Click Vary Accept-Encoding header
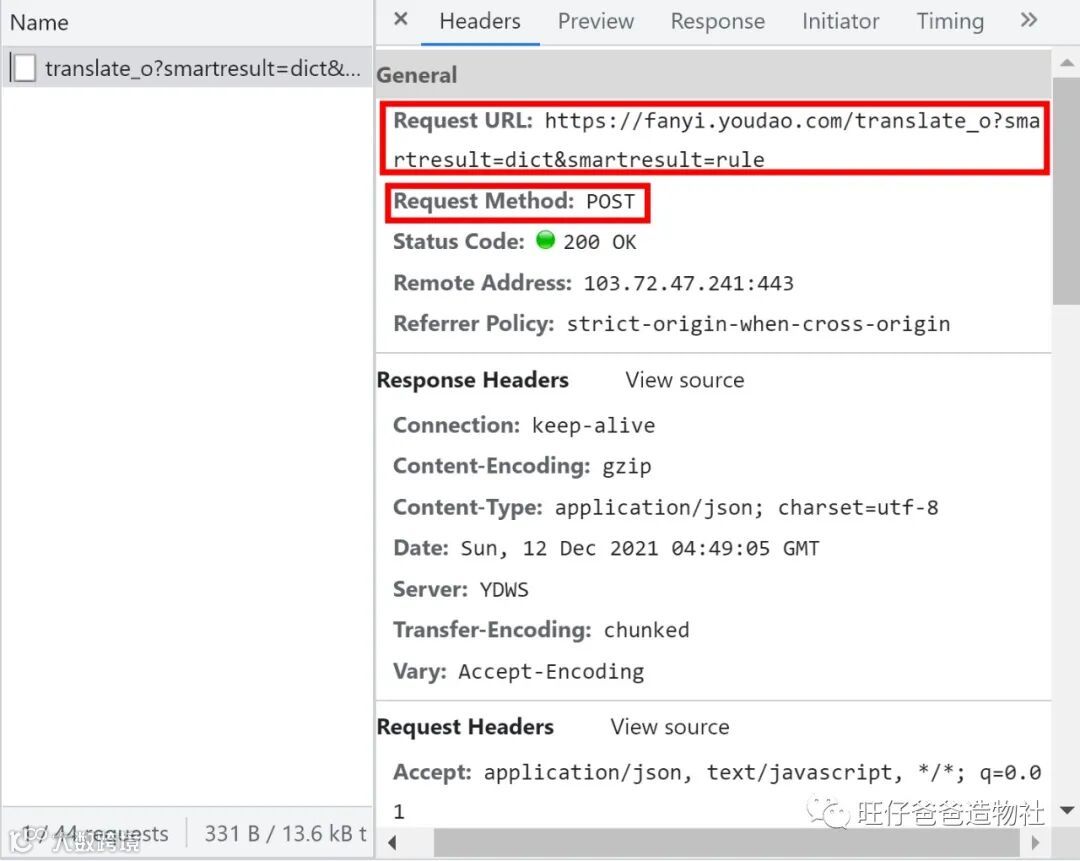This screenshot has width=1080, height=861. click(519, 672)
